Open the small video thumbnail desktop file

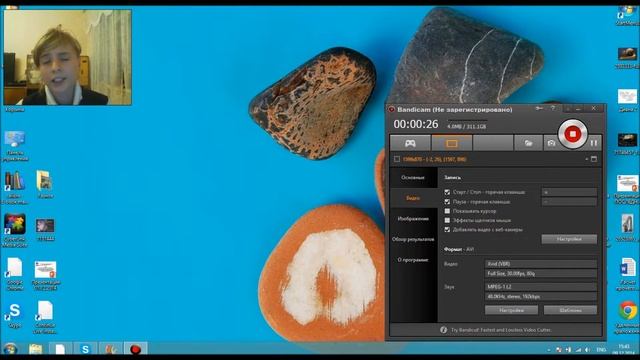pyautogui.click(x=45, y=230)
